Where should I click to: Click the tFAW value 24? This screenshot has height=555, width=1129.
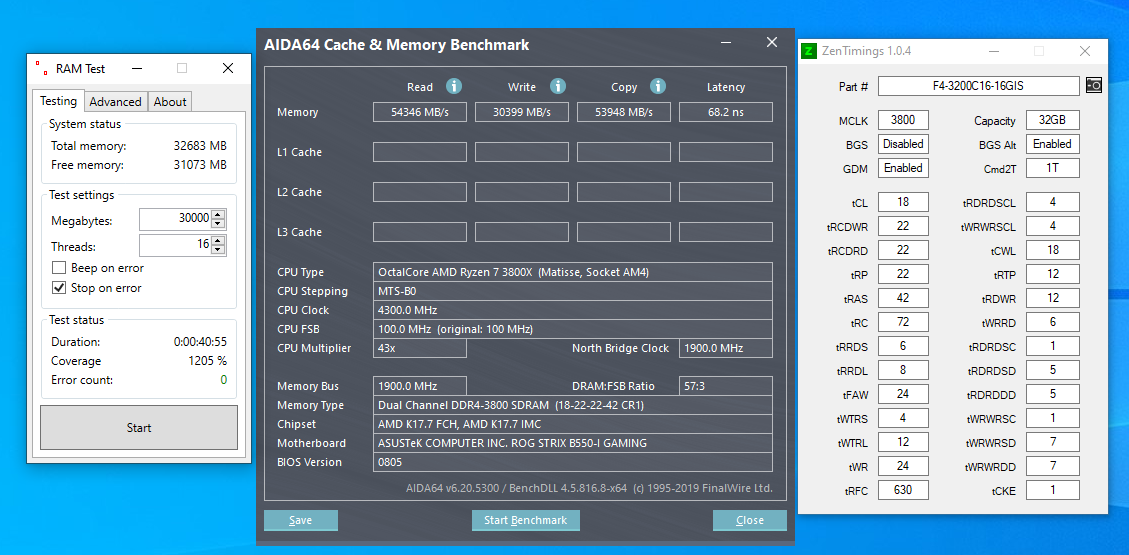click(903, 394)
